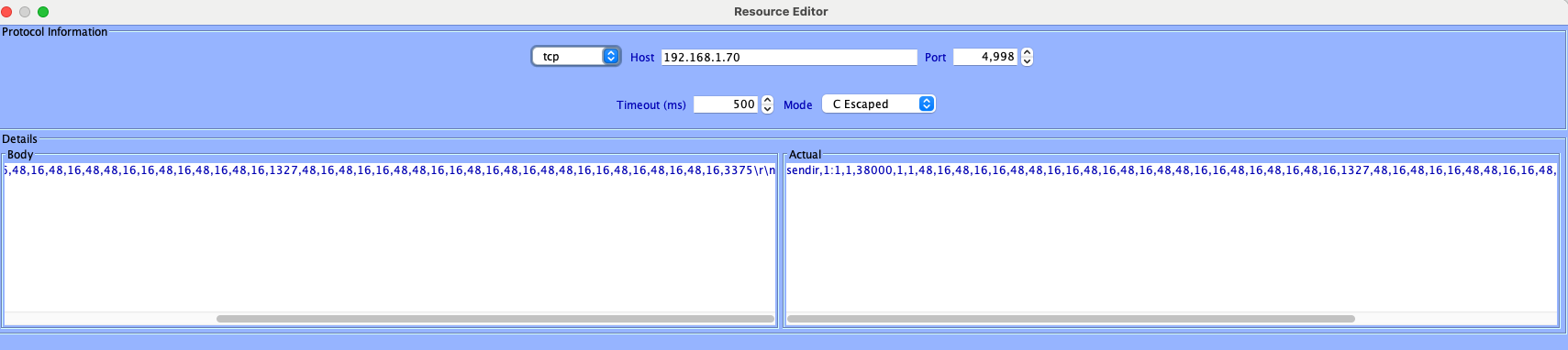Click the Host label
This screenshot has height=350, width=1568.
click(x=642, y=57)
